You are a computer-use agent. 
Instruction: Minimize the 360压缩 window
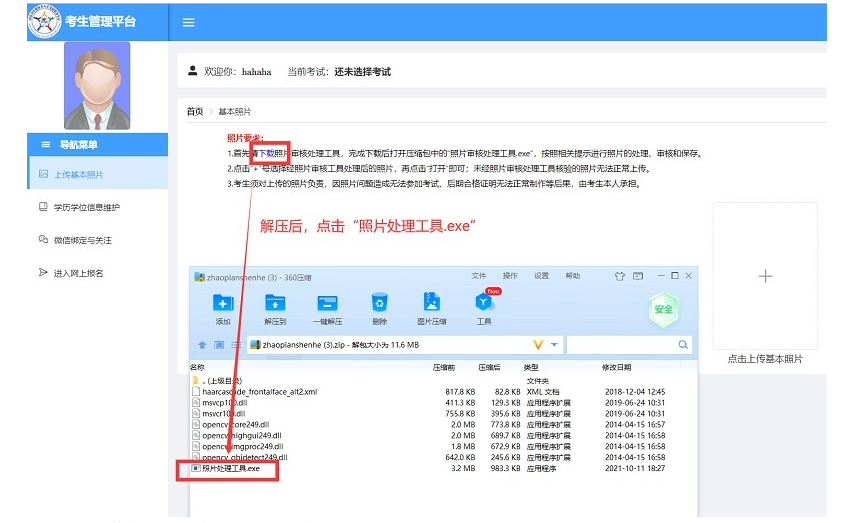(661, 276)
